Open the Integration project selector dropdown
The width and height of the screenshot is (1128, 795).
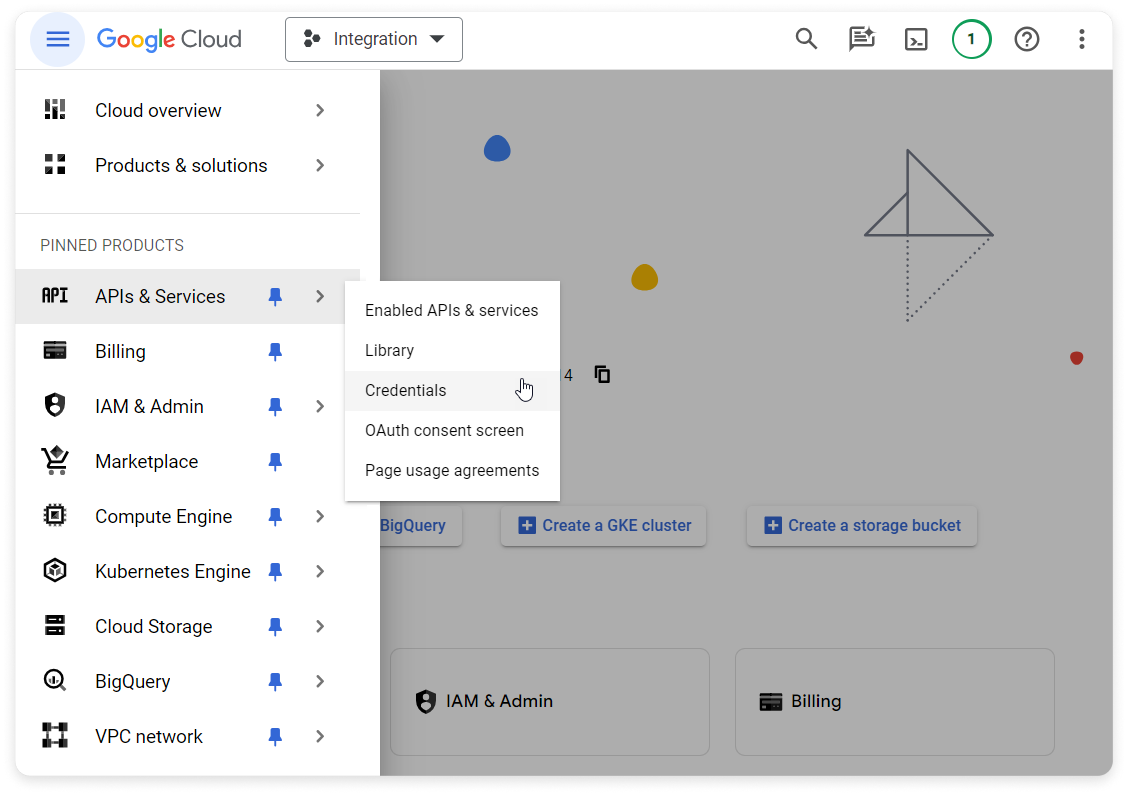point(373,39)
